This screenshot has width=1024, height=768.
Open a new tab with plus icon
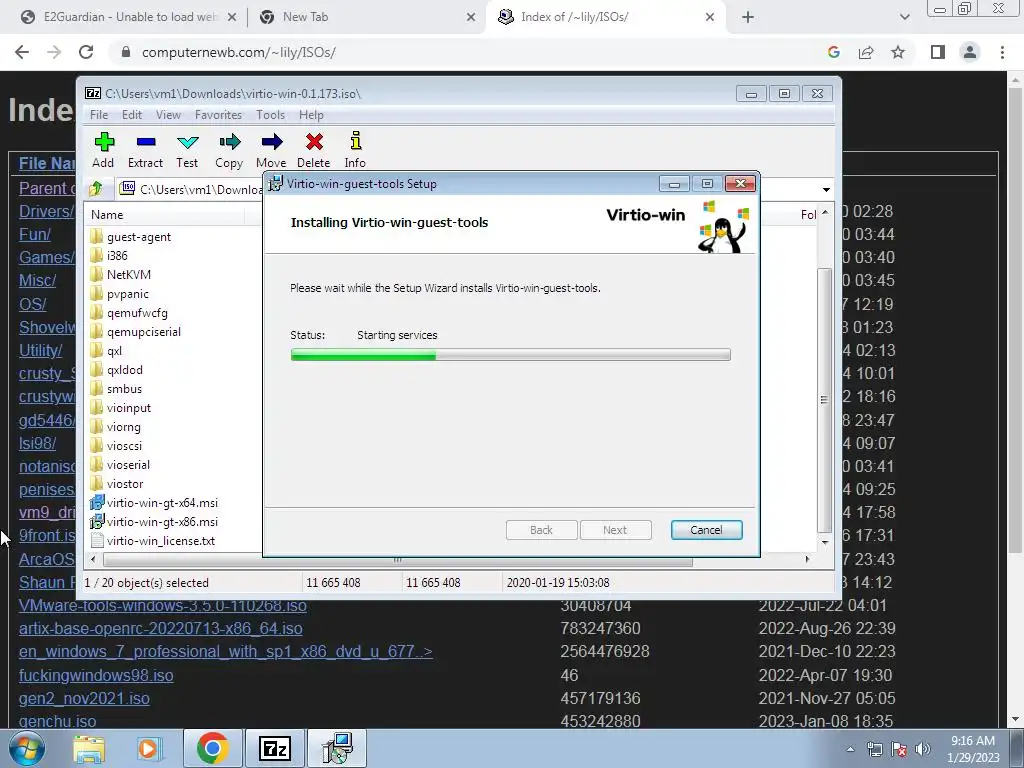(x=748, y=17)
